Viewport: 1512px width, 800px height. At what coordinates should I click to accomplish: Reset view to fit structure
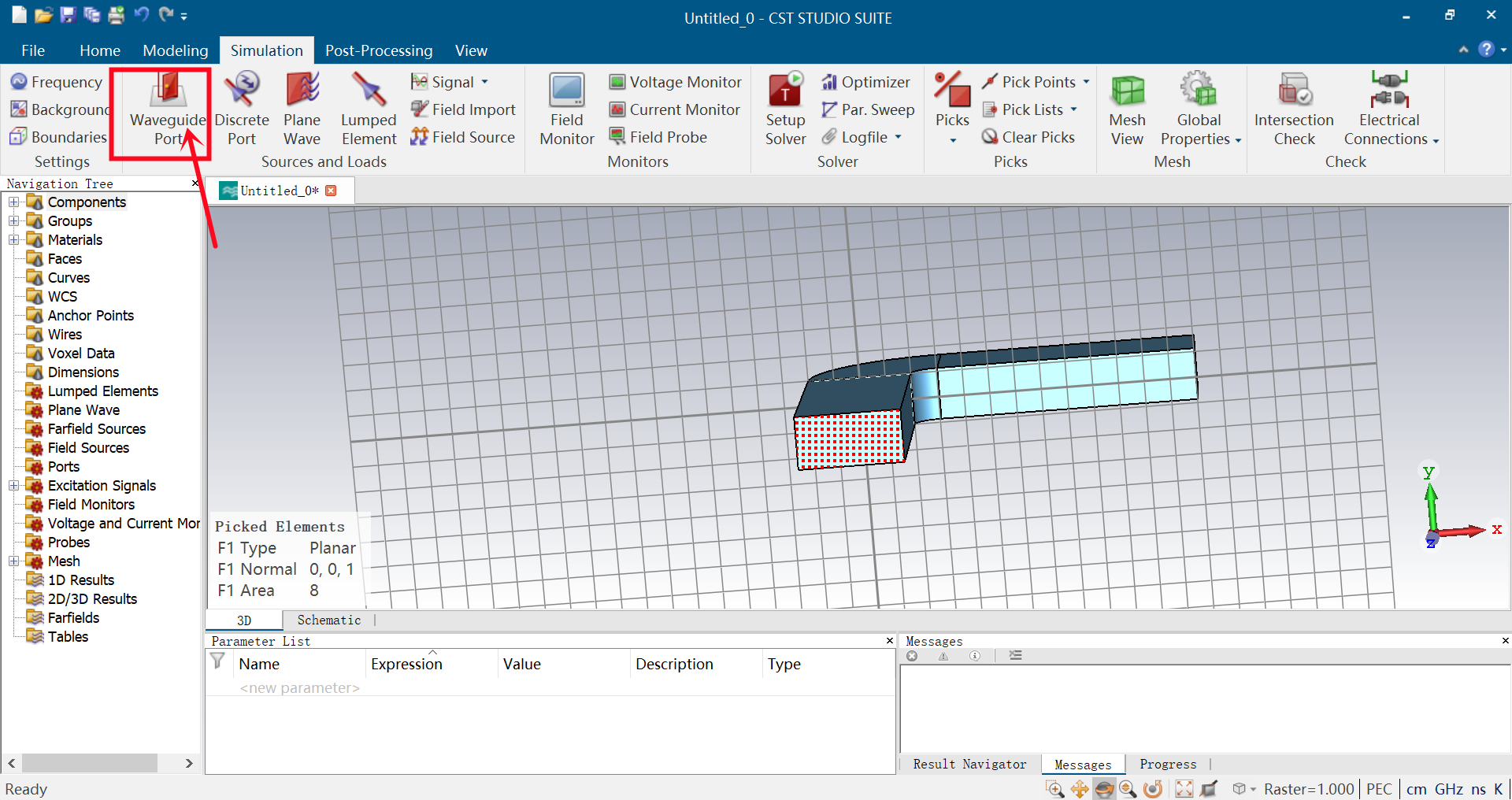coord(1184,789)
